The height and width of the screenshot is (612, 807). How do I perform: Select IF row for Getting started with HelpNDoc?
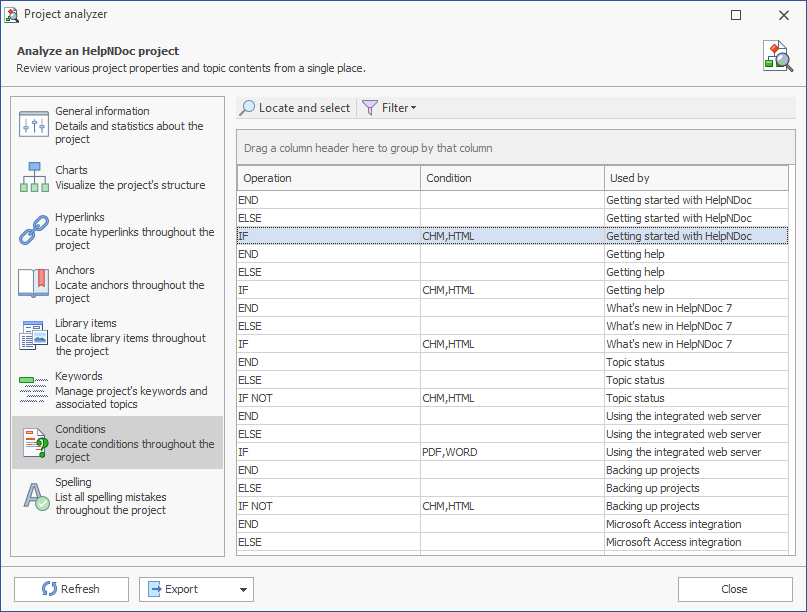coord(513,236)
